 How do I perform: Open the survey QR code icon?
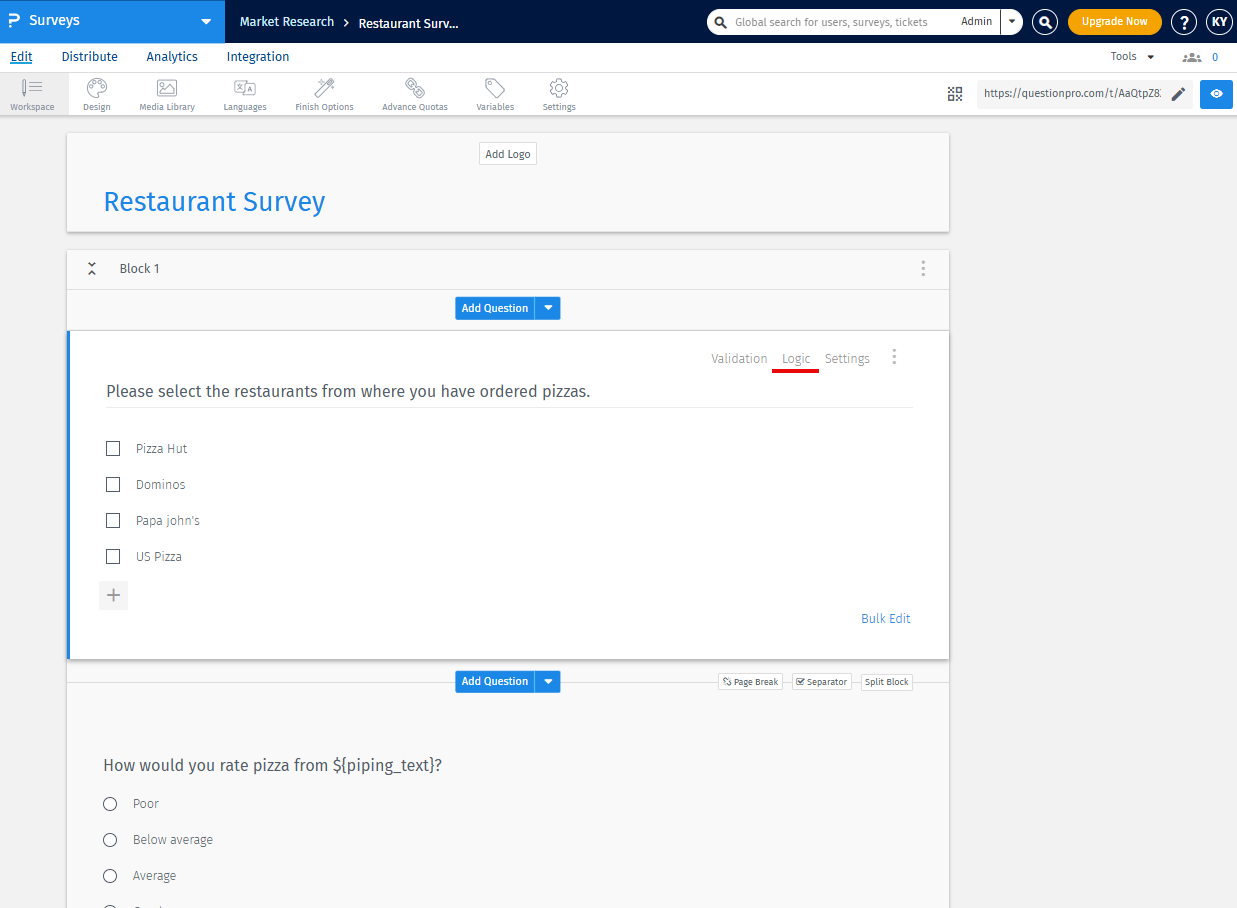tap(954, 93)
